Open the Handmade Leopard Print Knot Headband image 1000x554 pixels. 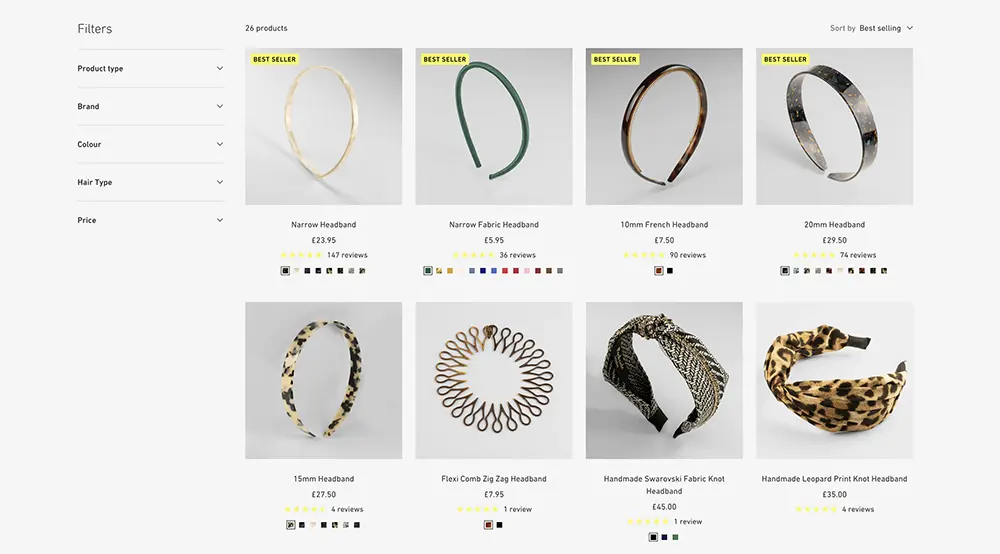pos(834,381)
